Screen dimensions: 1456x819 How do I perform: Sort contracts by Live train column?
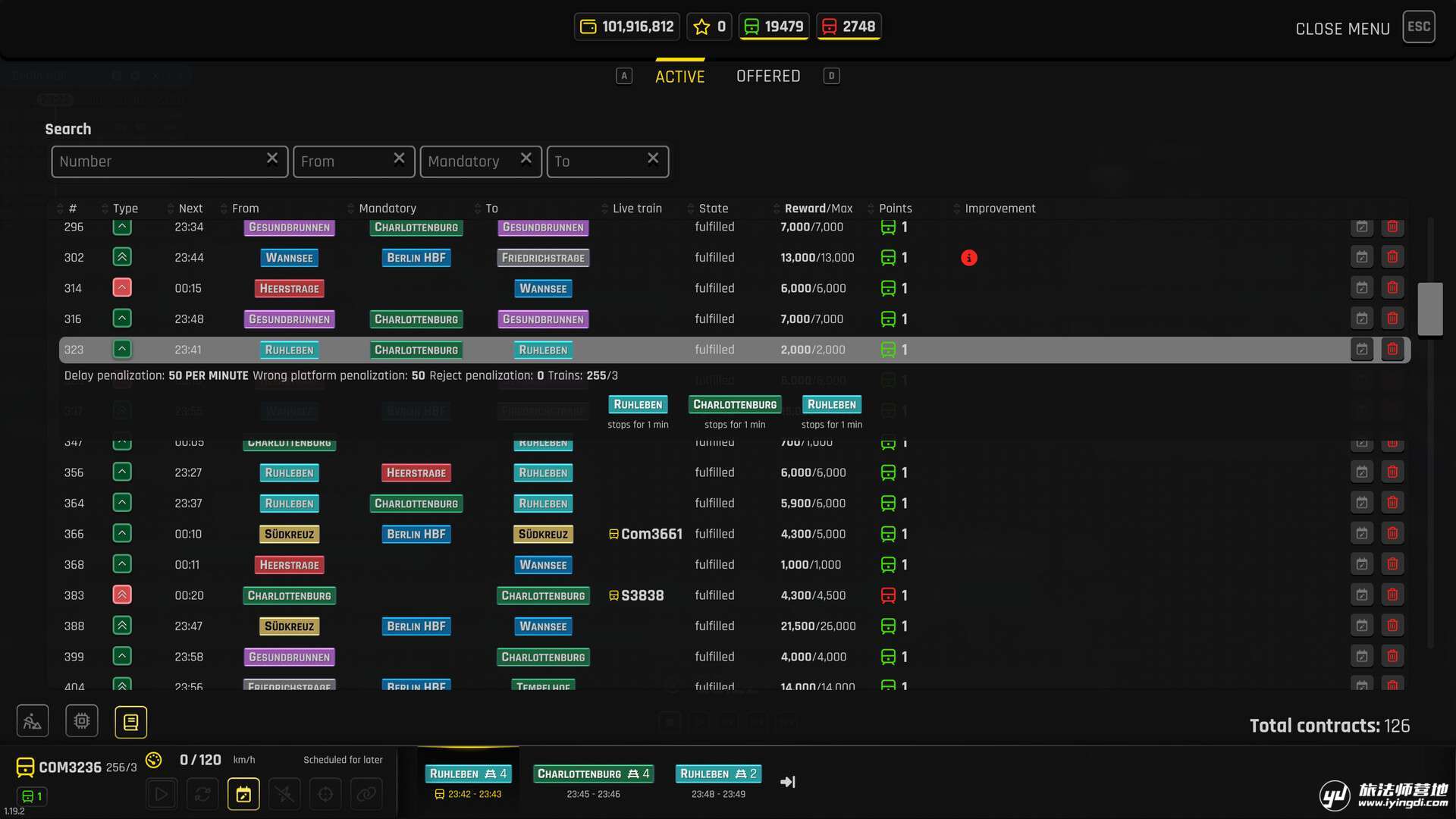click(x=632, y=209)
